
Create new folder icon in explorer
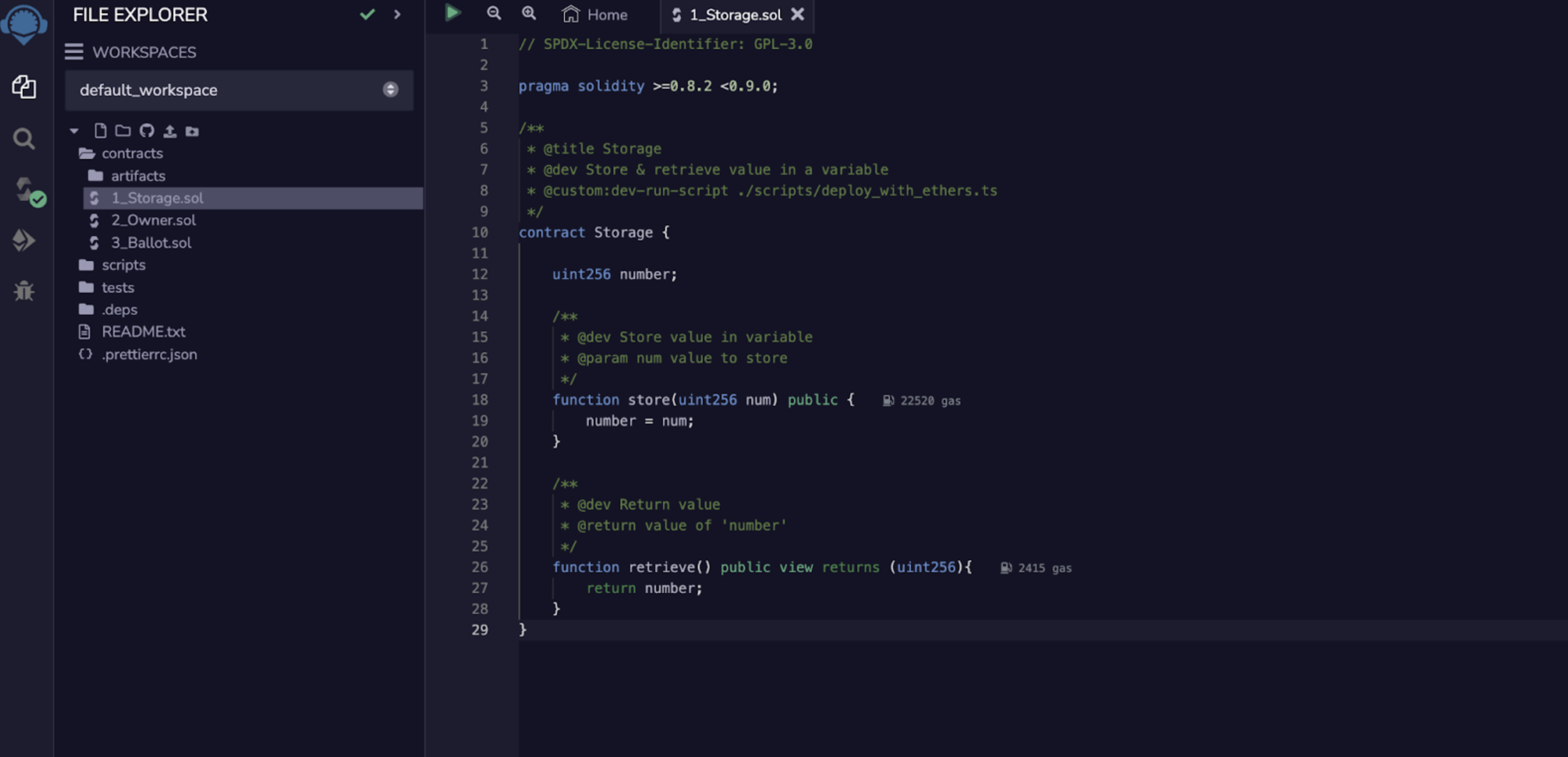[x=123, y=131]
